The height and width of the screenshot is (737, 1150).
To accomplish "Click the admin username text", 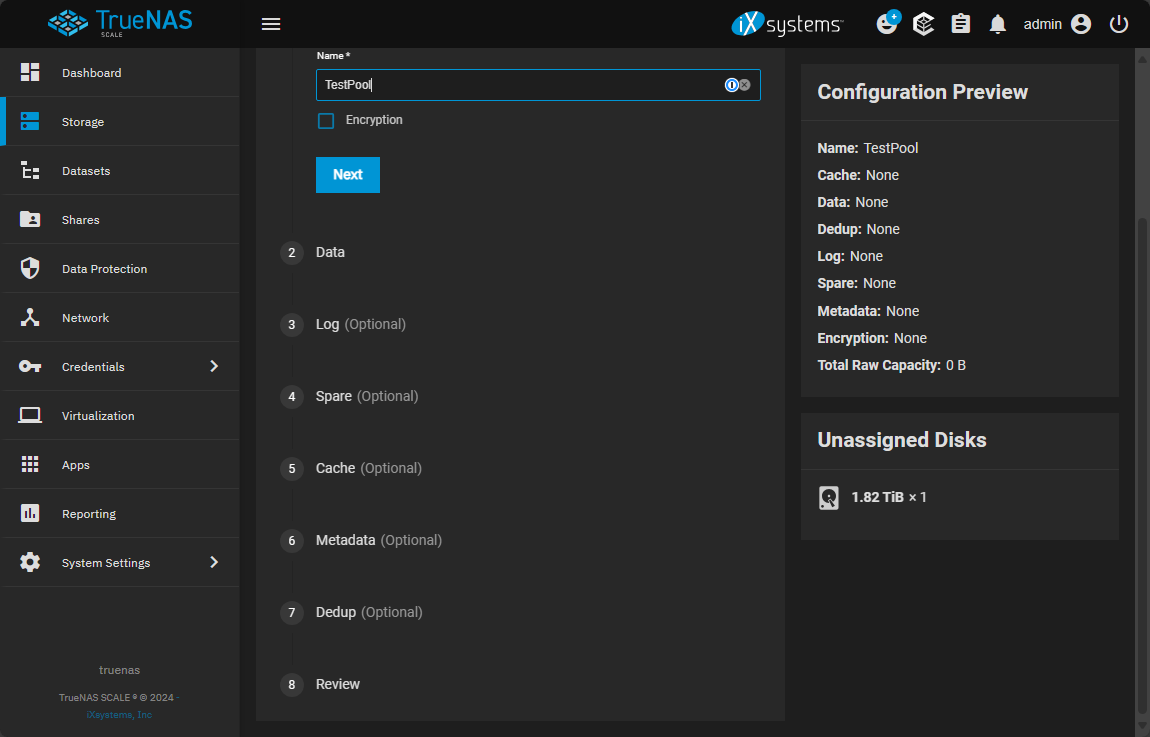I will pyautogui.click(x=1042, y=24).
